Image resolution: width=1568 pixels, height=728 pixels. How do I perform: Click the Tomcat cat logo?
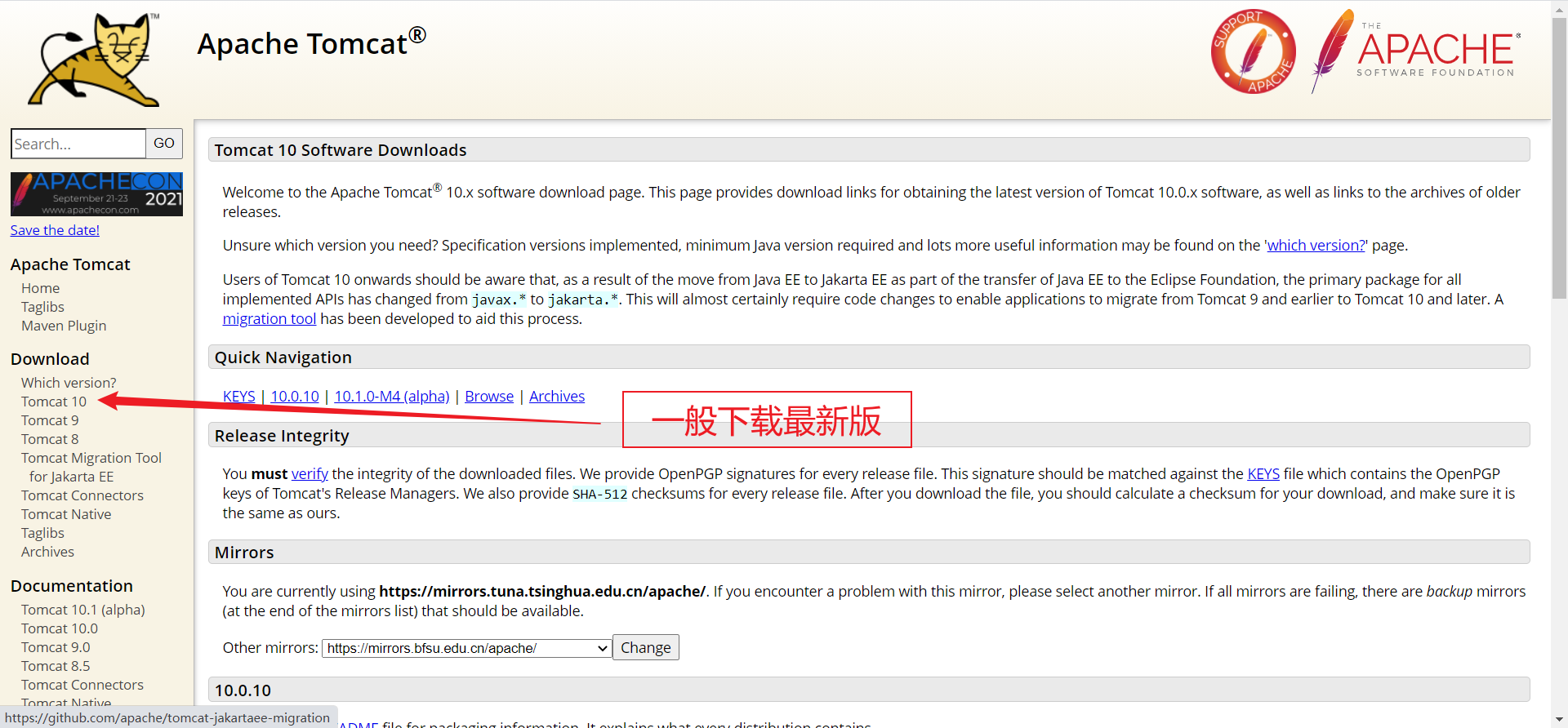(95, 60)
